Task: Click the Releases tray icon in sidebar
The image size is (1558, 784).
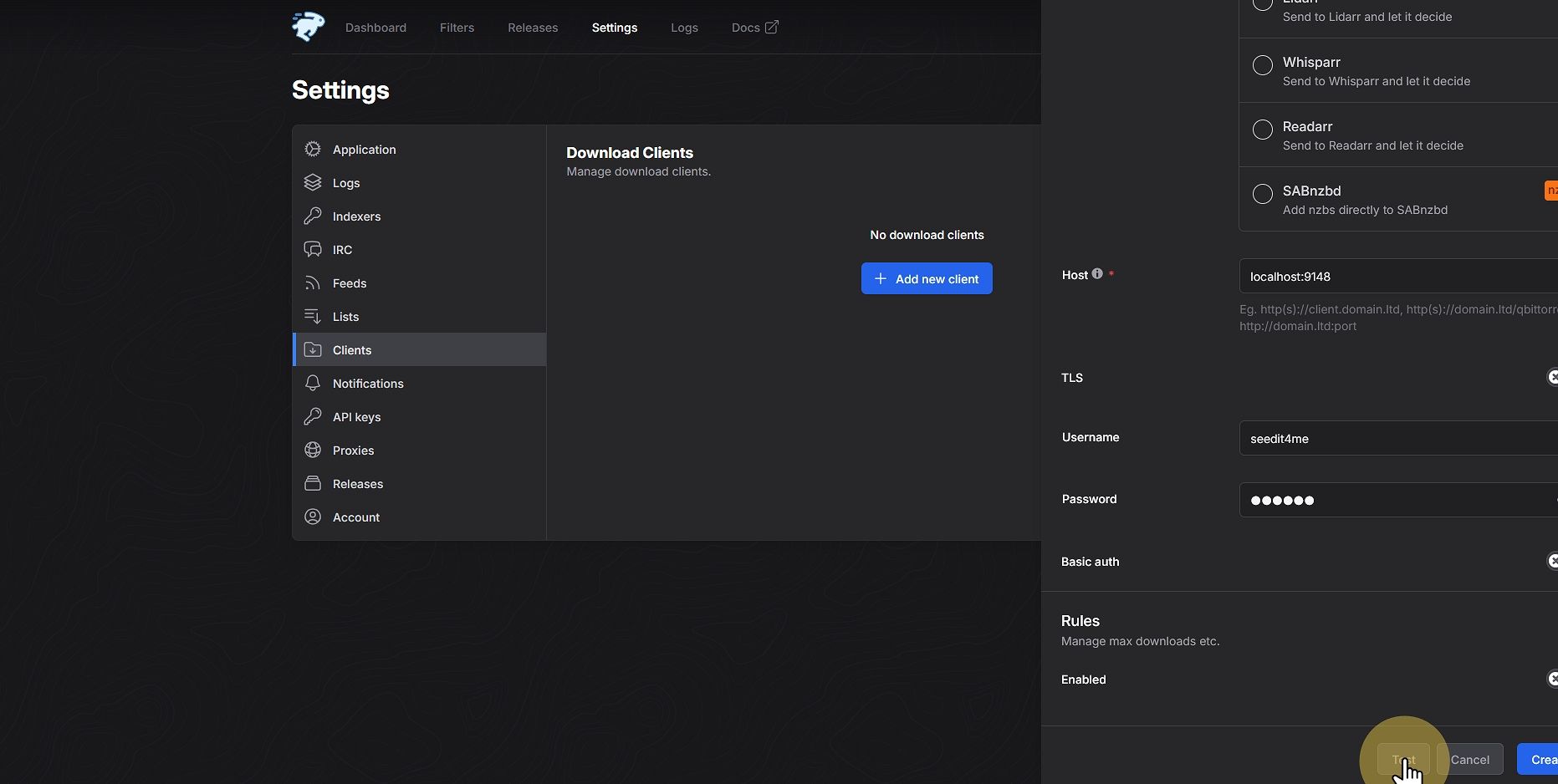Action: pos(313,483)
